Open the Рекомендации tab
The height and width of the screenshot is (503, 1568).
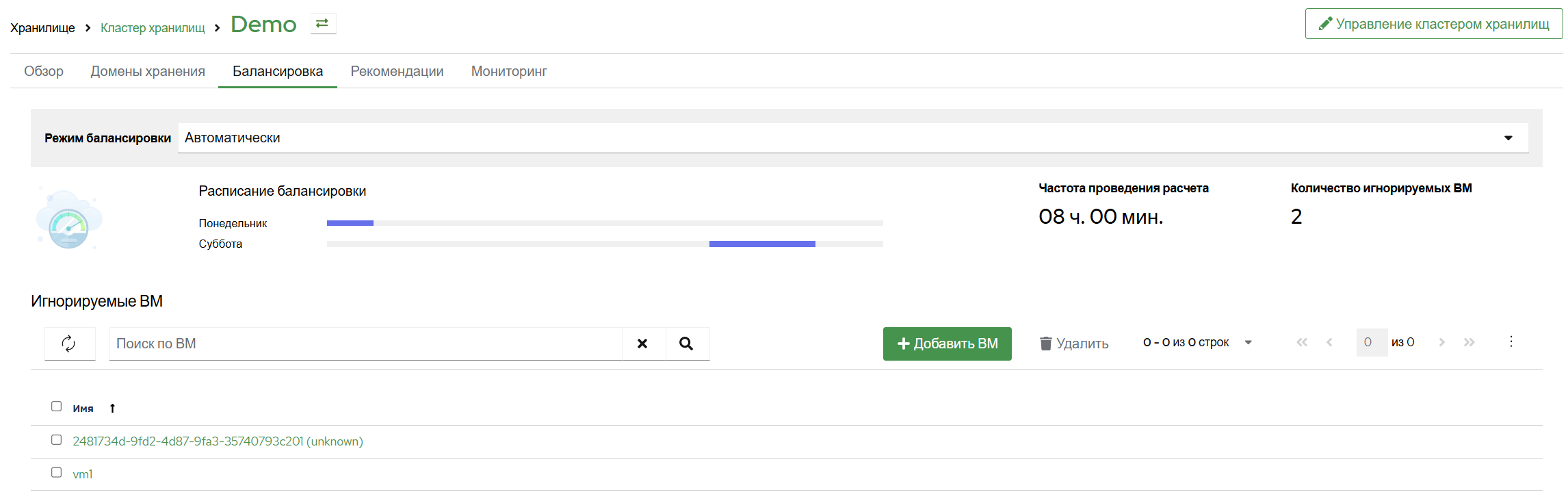[x=397, y=71]
